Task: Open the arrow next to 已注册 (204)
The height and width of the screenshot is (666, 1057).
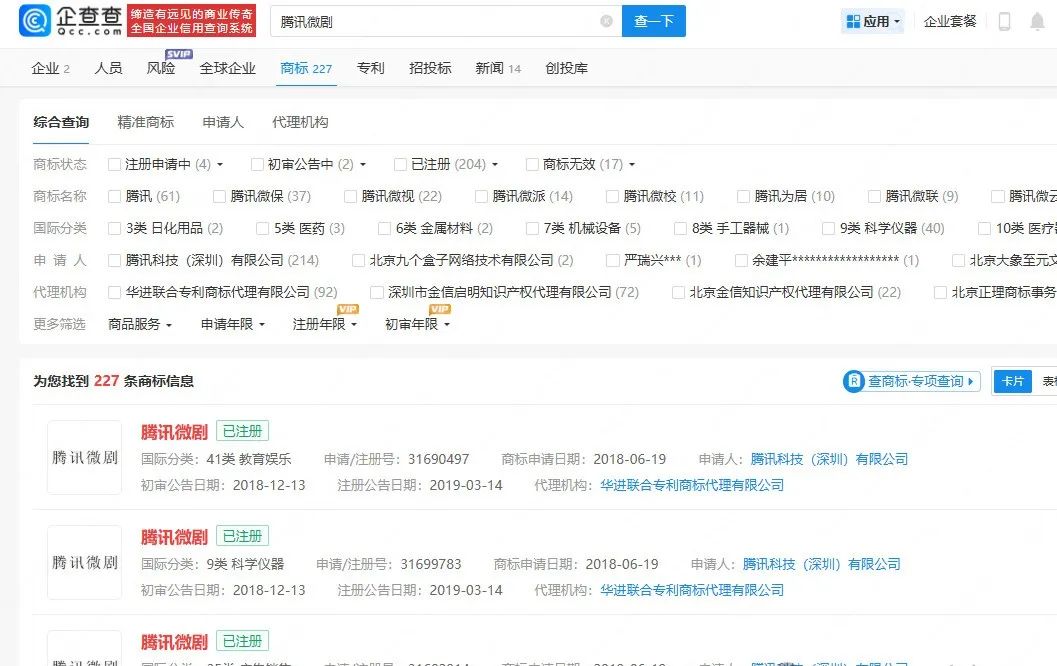Action: 495,164
